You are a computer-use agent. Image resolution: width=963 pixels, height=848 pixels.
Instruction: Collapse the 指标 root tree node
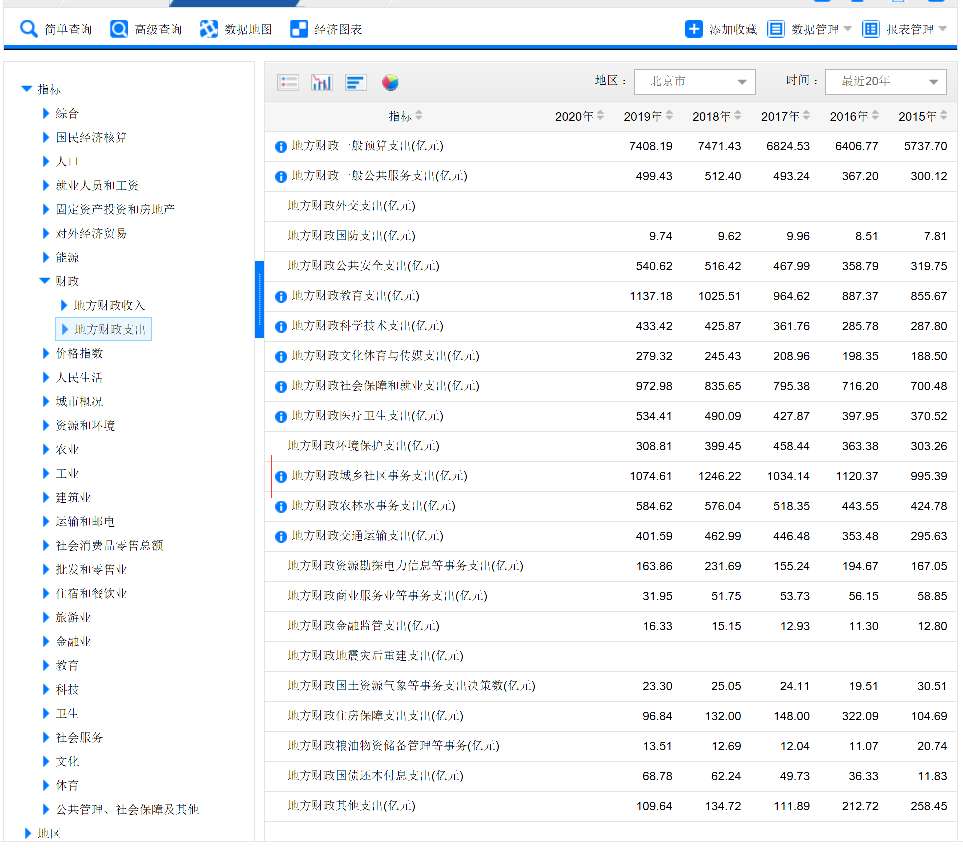point(26,89)
